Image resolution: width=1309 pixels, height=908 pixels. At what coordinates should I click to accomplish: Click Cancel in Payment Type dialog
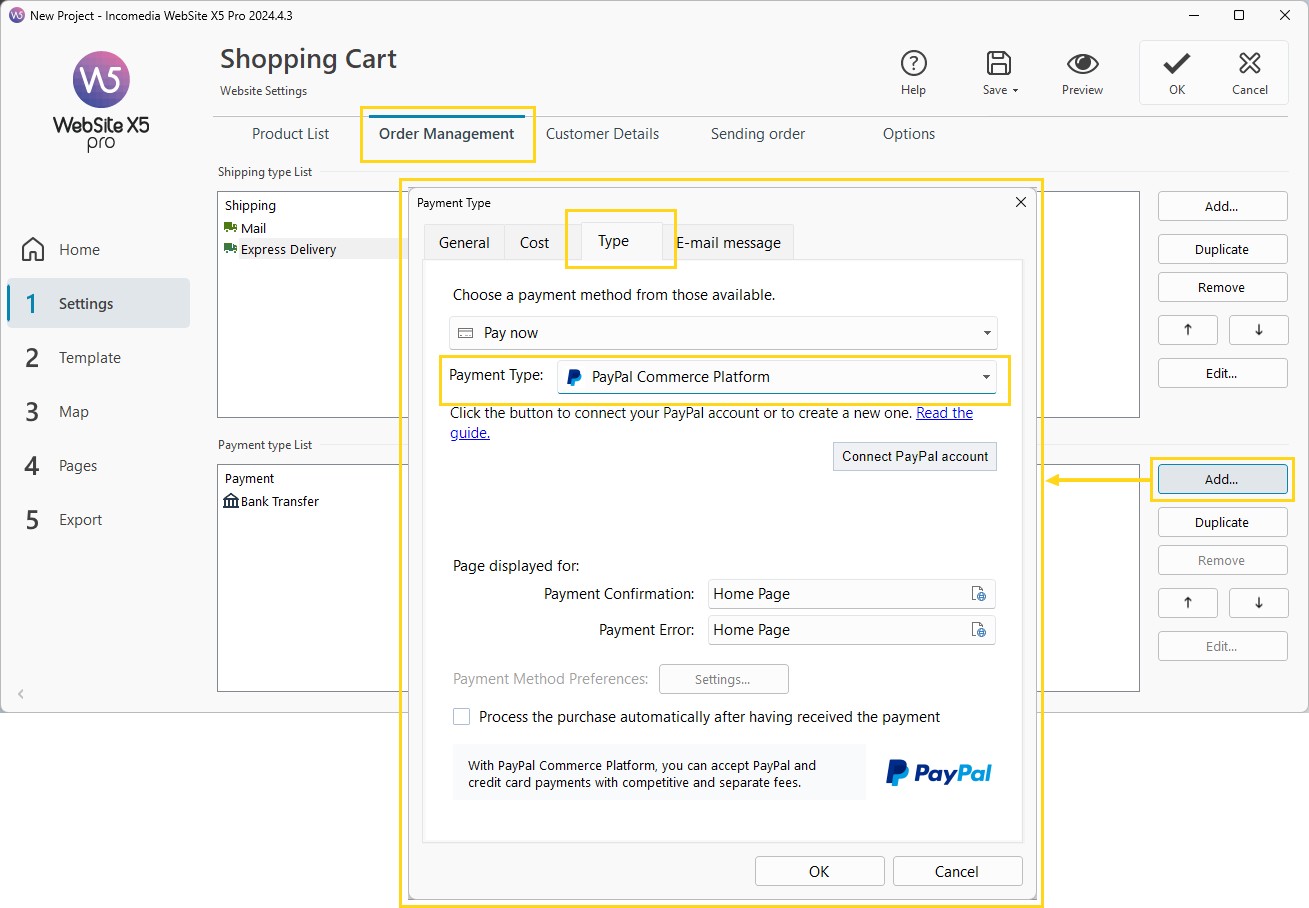pyautogui.click(x=957, y=871)
